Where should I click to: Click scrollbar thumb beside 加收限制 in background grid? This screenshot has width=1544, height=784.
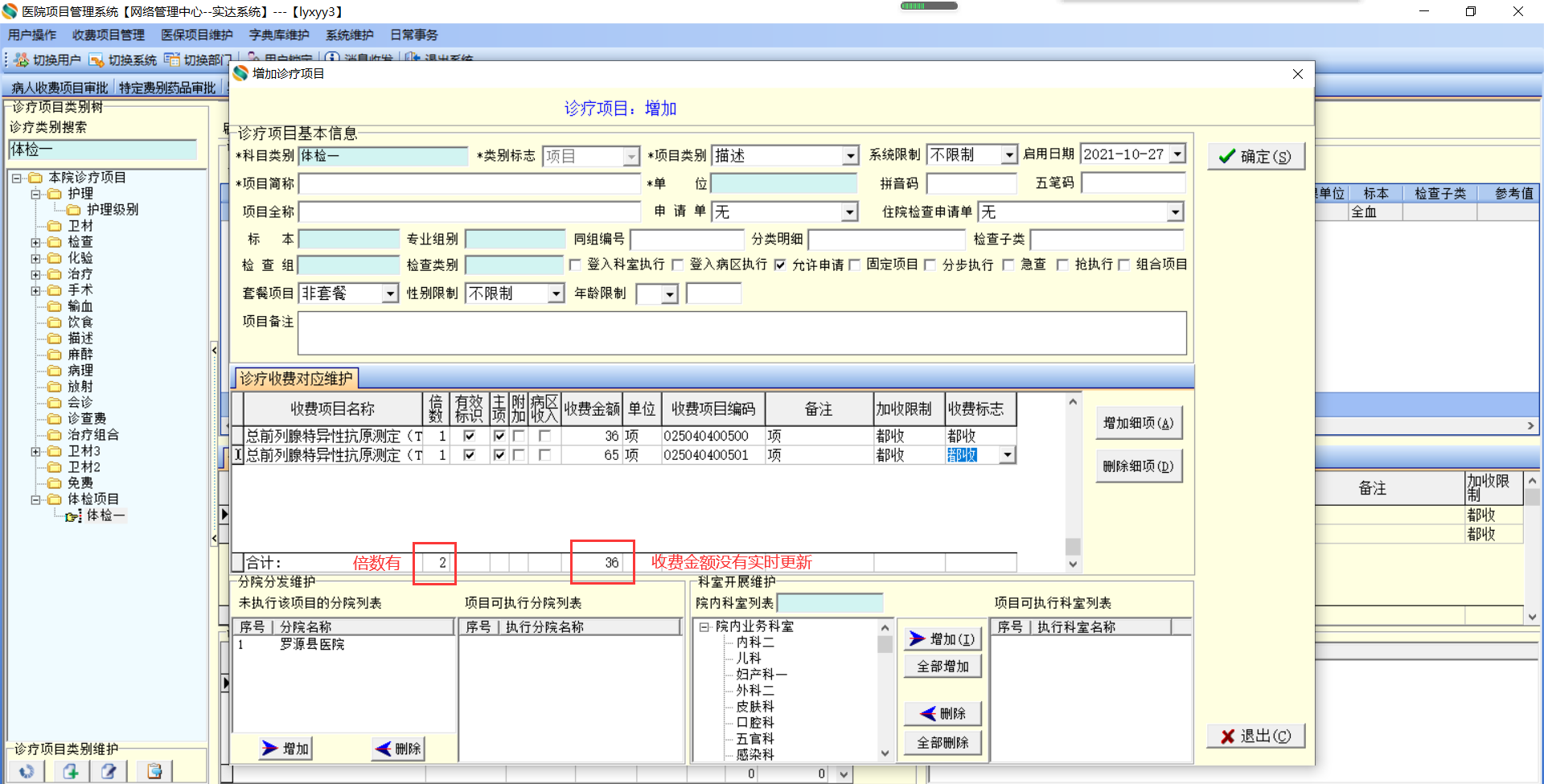[1533, 496]
